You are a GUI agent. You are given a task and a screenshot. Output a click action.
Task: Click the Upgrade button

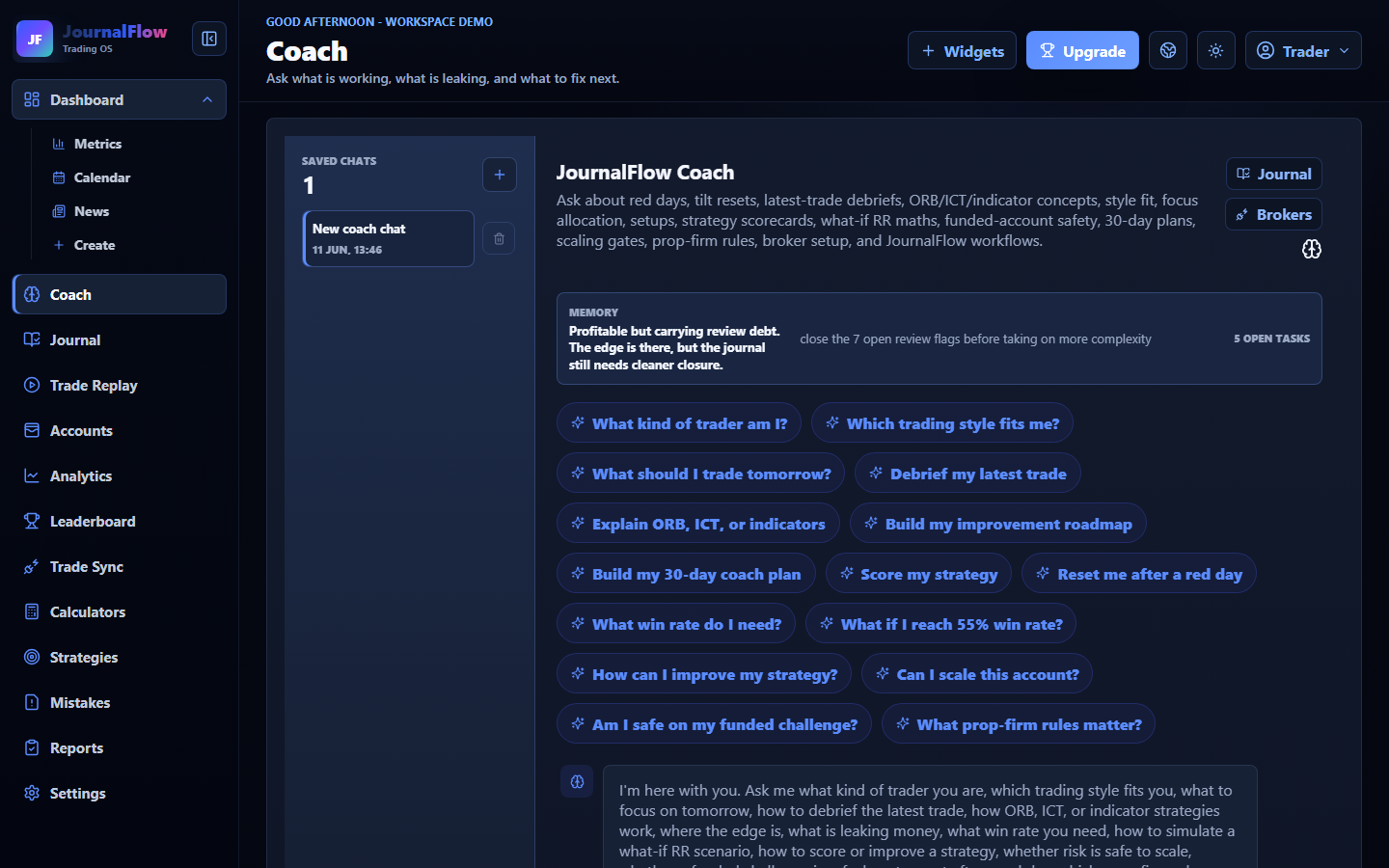(1082, 50)
